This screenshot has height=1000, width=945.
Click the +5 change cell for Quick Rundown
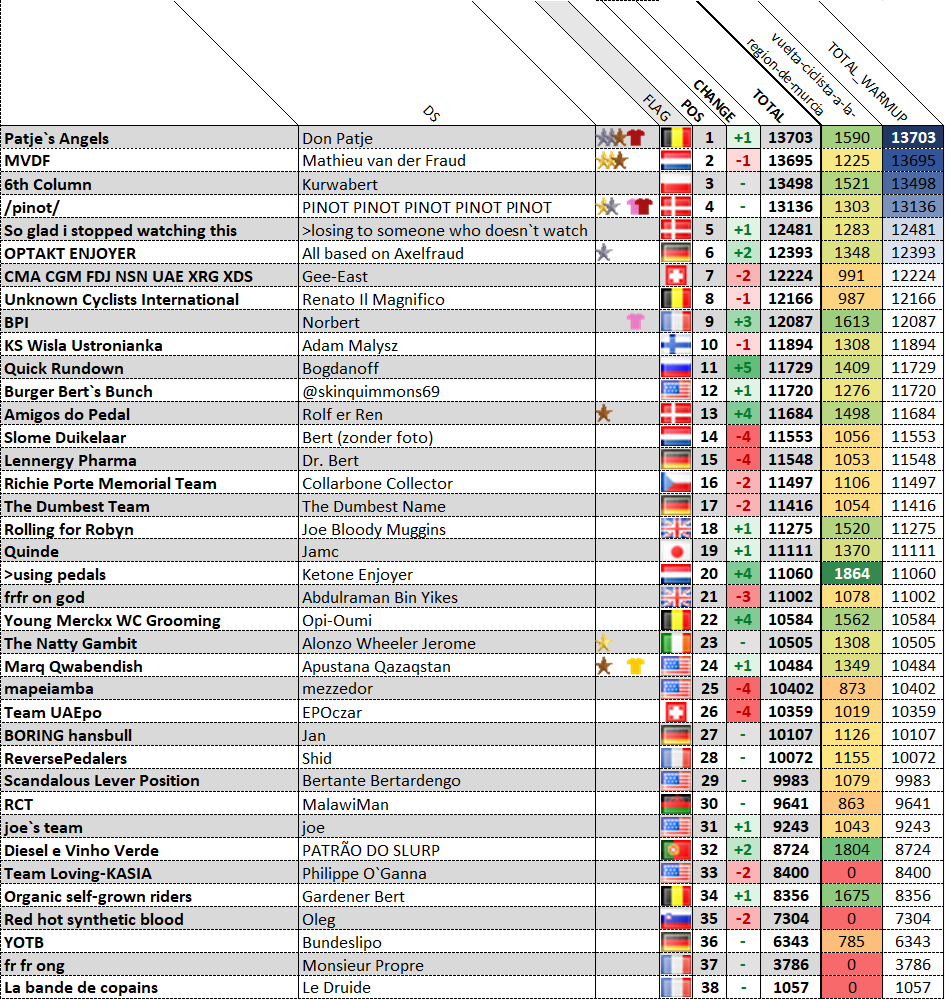pos(743,368)
